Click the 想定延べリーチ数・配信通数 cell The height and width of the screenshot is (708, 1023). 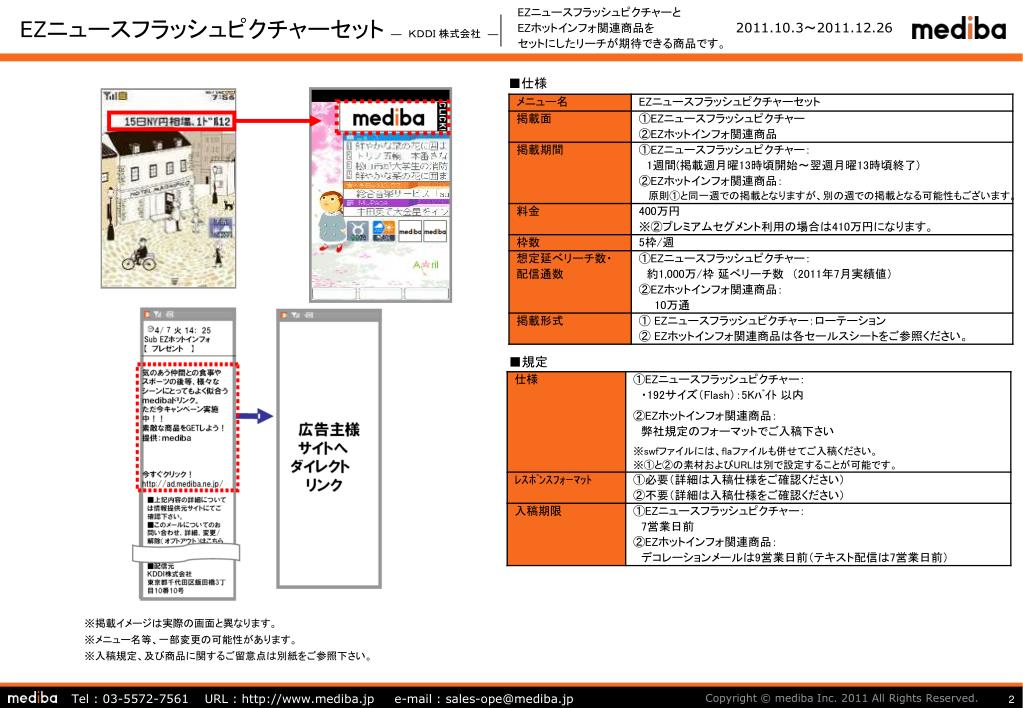pos(570,281)
